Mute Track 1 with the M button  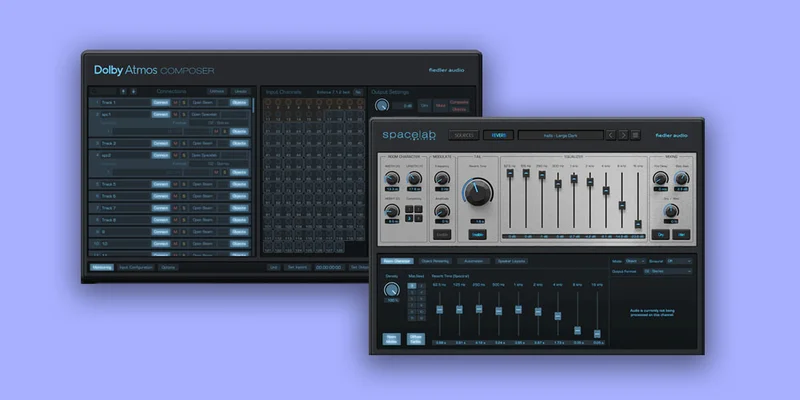(x=175, y=103)
